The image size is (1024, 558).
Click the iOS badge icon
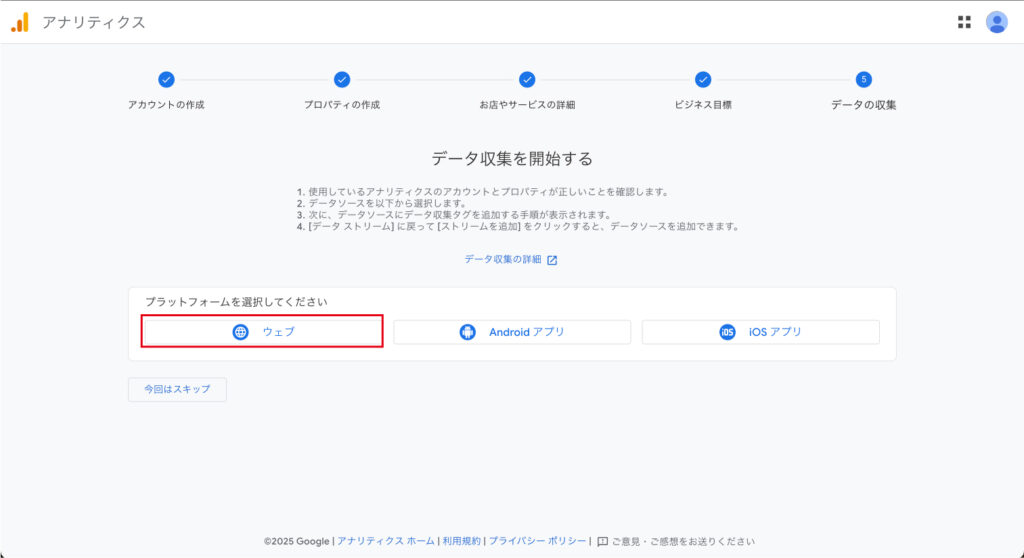click(727, 332)
